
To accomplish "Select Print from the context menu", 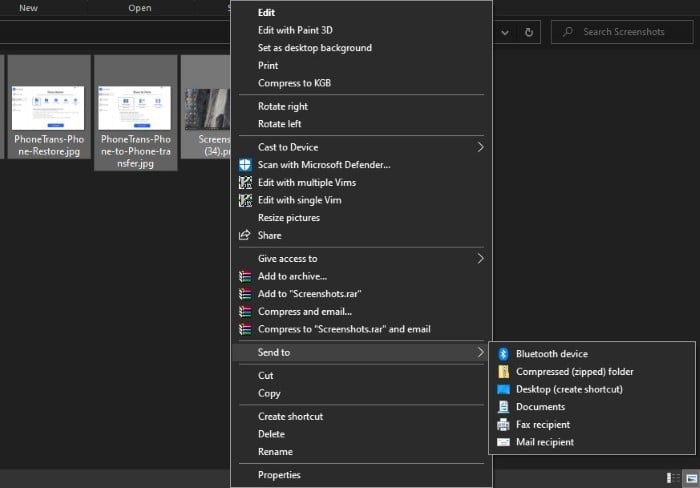I will [361, 66].
